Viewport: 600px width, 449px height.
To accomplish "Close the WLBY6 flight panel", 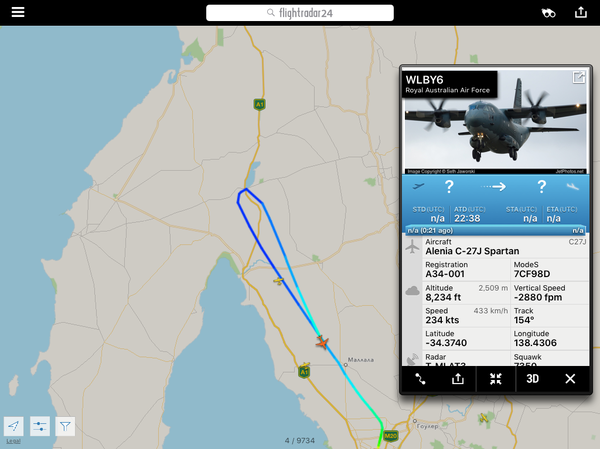I will pos(570,379).
